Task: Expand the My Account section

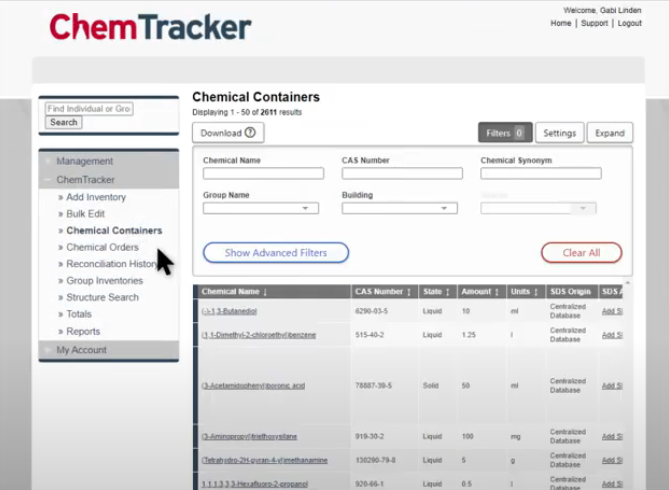Action: pyautogui.click(x=81, y=350)
